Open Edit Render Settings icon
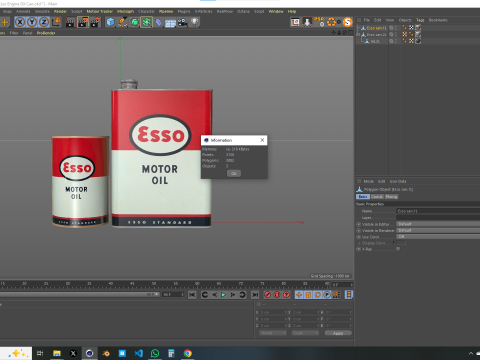The image size is (480, 360). 95,22
